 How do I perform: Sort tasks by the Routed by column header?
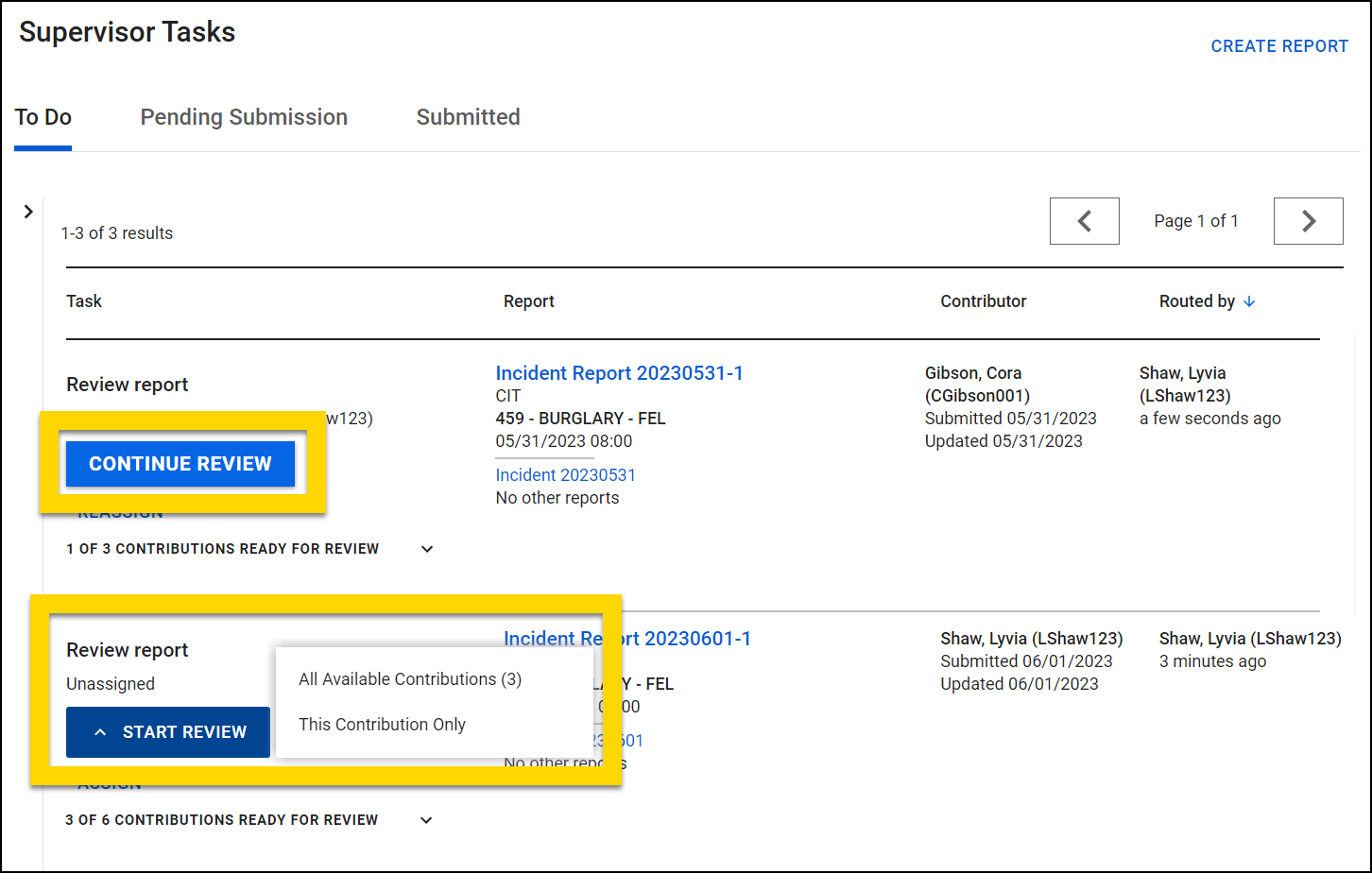(1197, 300)
